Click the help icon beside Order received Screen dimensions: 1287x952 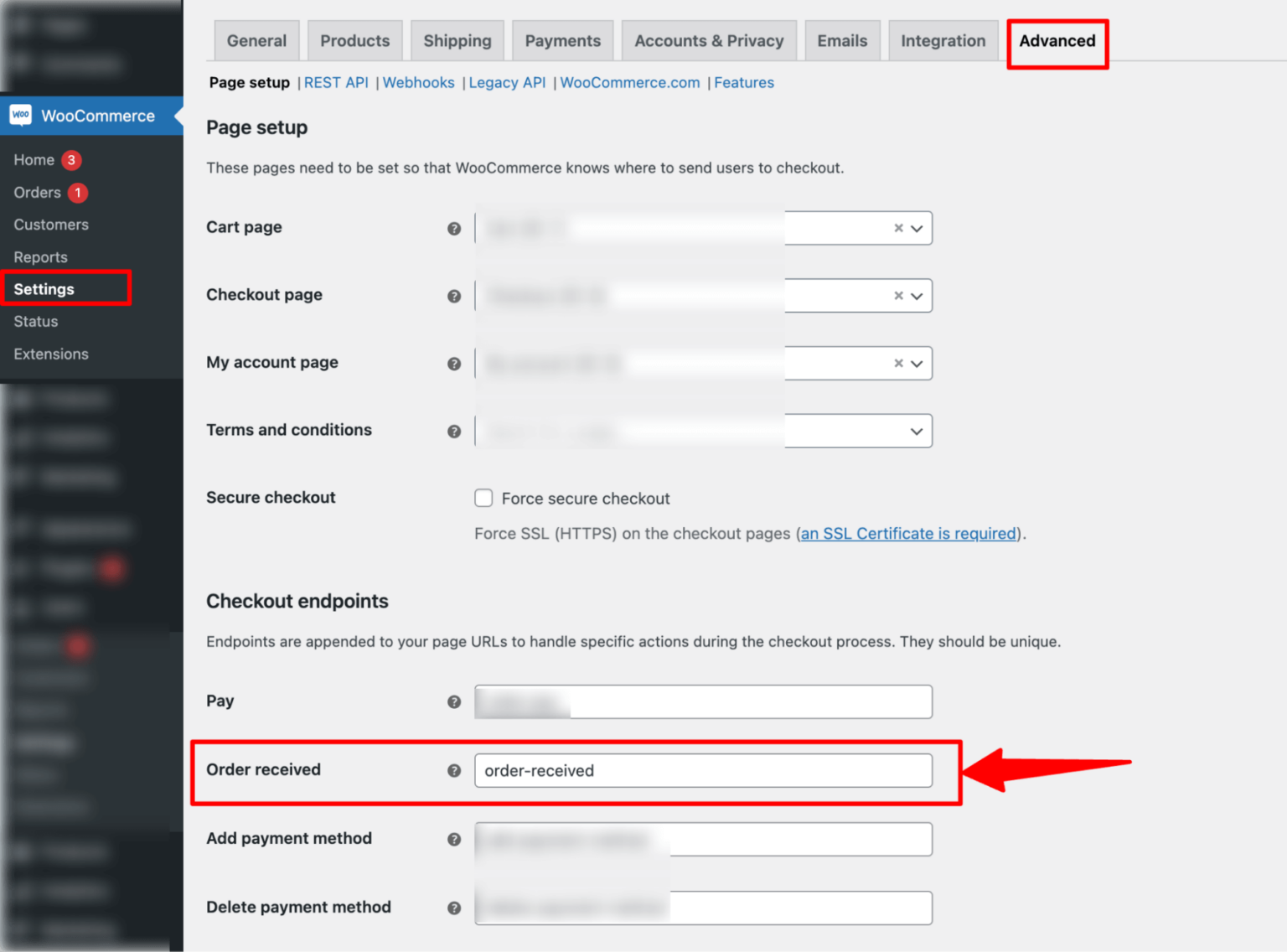[x=454, y=770]
